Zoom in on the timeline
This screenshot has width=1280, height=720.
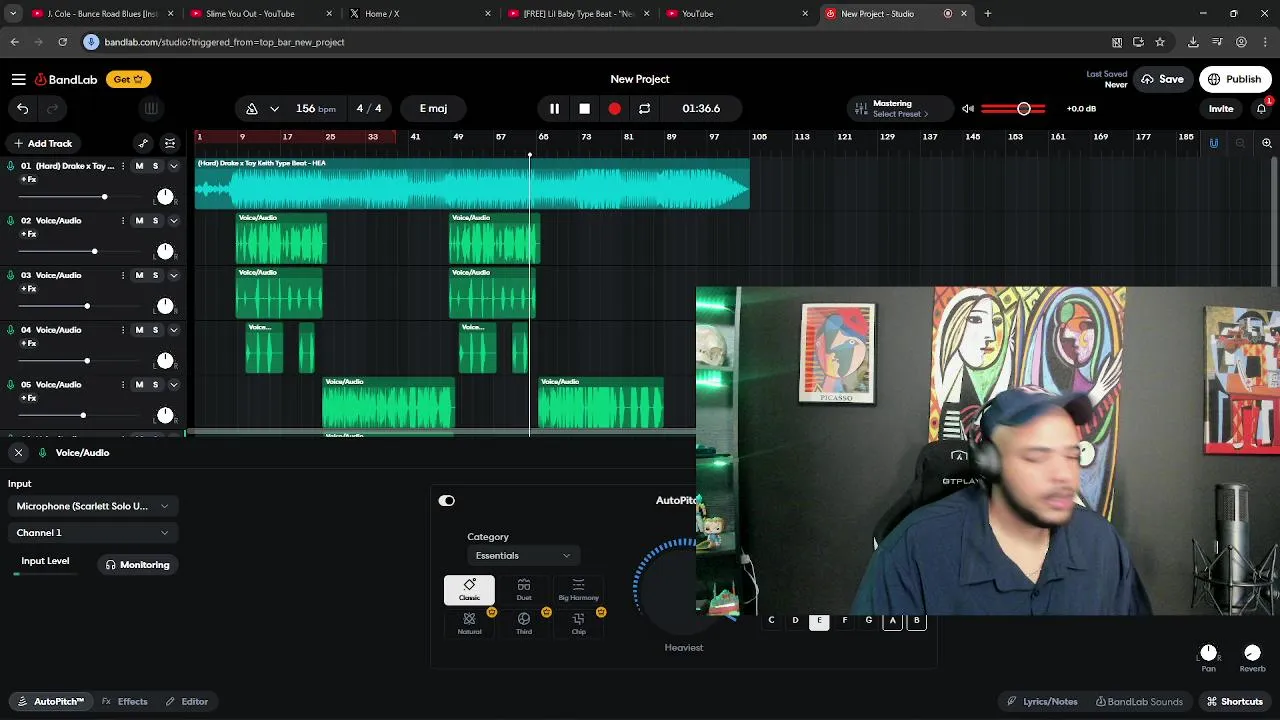[1267, 143]
